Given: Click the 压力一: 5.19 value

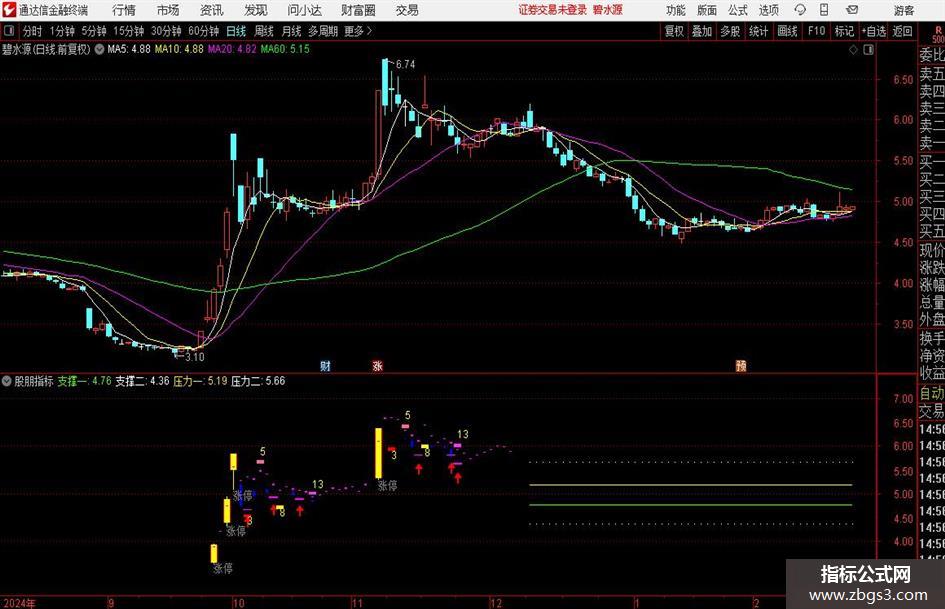Looking at the screenshot, I should coord(200,381).
